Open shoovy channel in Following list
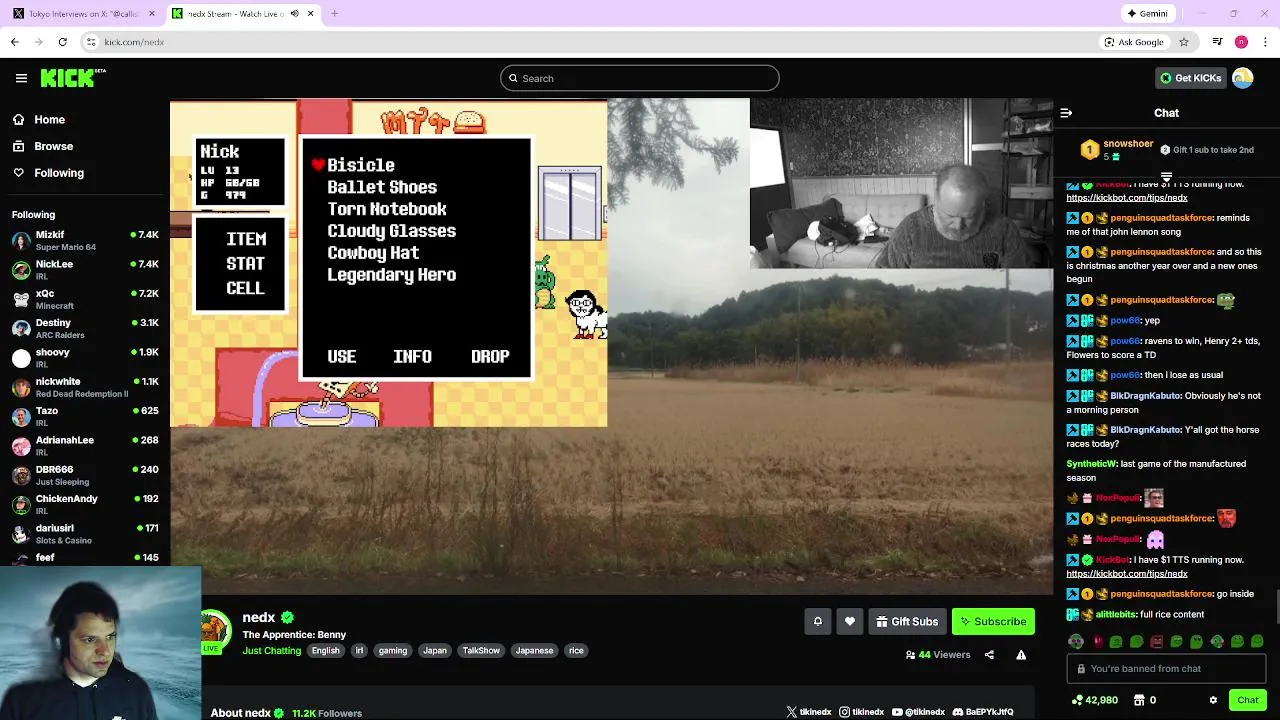1280x720 pixels. (x=85, y=358)
